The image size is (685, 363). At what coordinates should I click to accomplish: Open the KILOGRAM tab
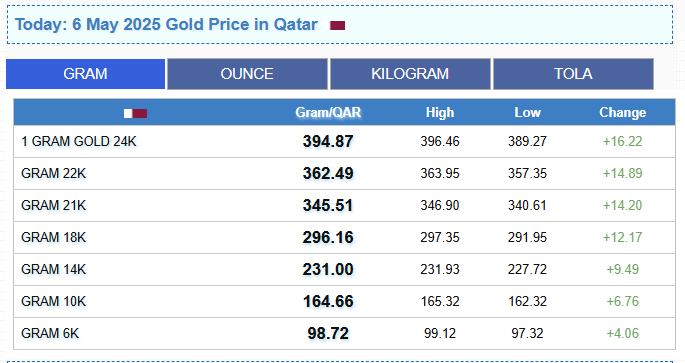(410, 74)
